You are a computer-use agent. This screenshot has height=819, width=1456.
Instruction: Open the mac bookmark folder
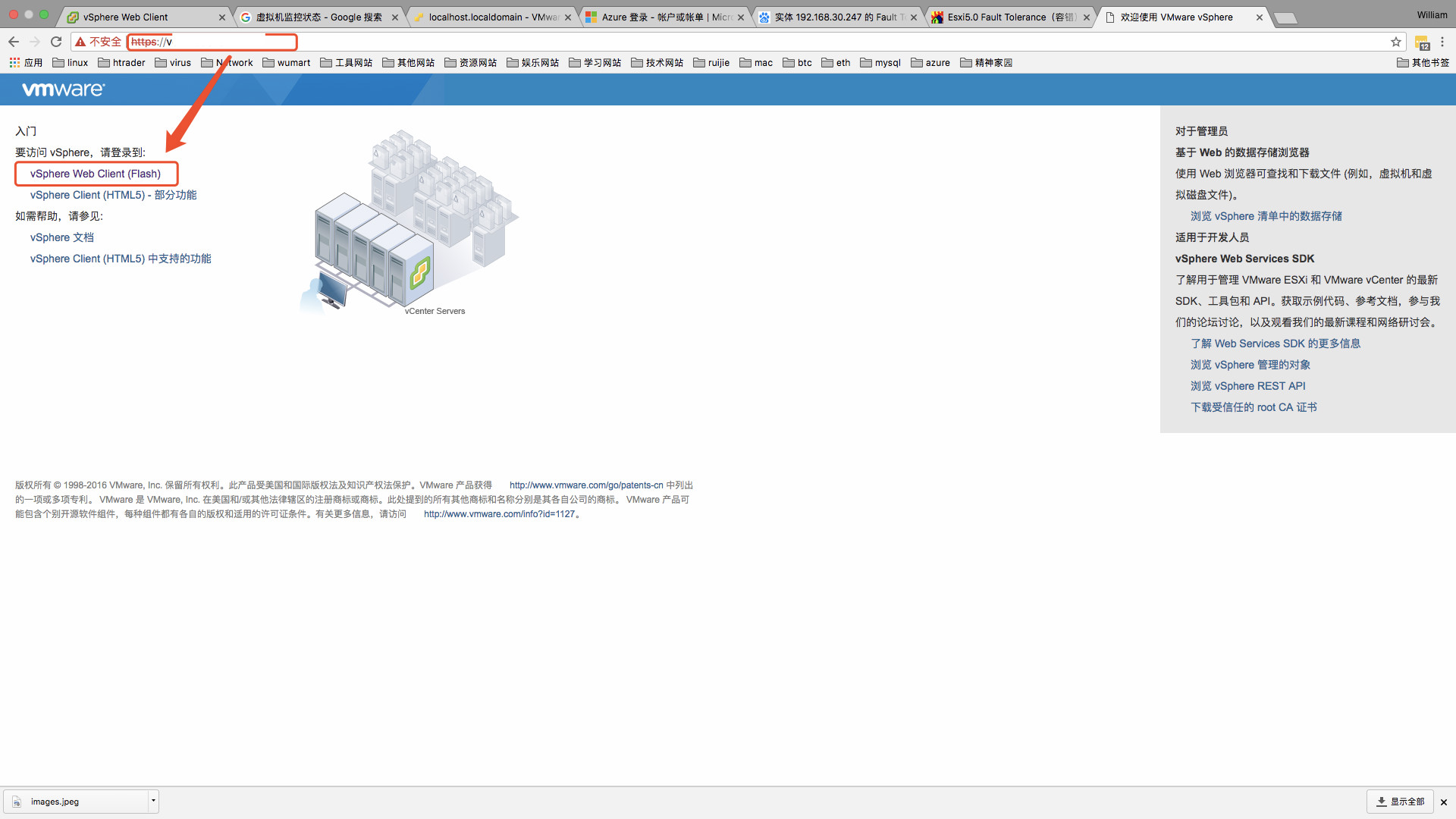(756, 63)
